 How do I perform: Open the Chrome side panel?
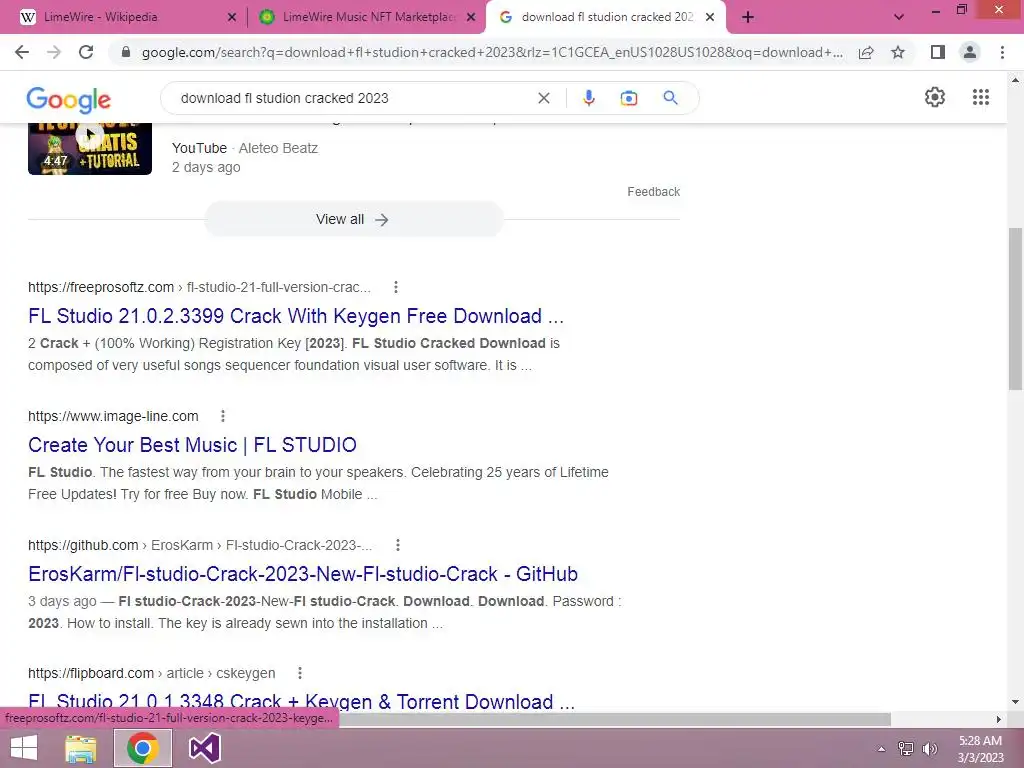click(x=938, y=52)
